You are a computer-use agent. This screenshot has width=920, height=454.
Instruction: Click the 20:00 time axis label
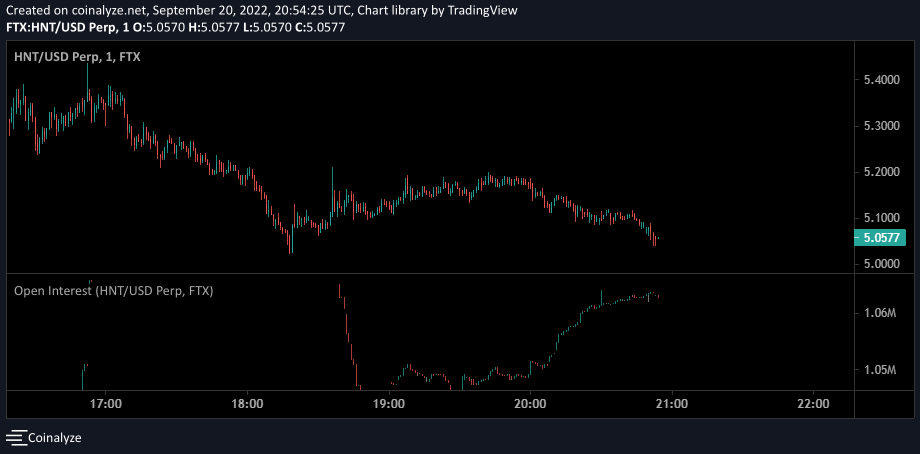click(x=530, y=404)
